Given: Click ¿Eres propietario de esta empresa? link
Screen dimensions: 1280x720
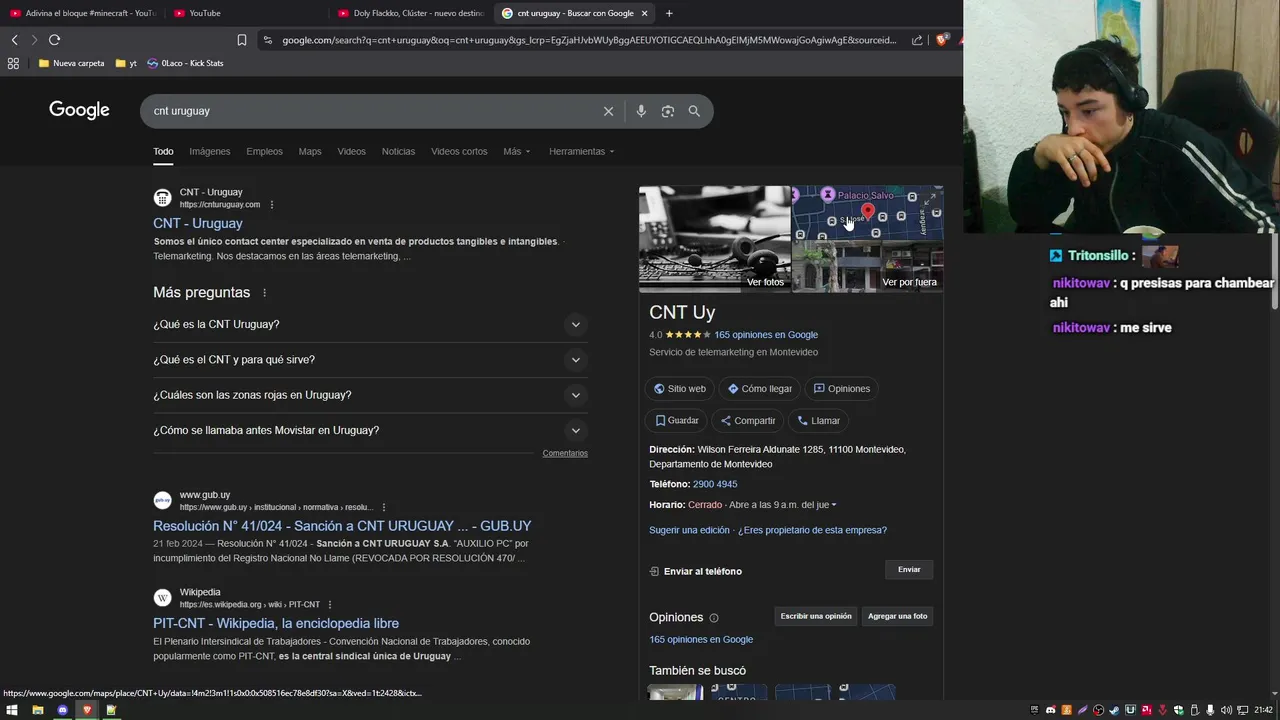Looking at the screenshot, I should [x=812, y=530].
